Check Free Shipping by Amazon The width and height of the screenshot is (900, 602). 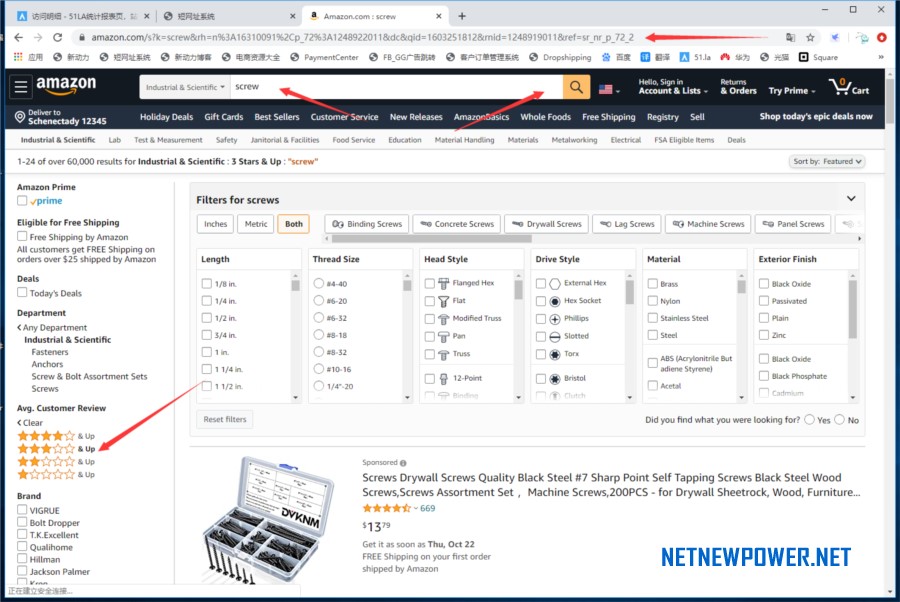(x=22, y=236)
